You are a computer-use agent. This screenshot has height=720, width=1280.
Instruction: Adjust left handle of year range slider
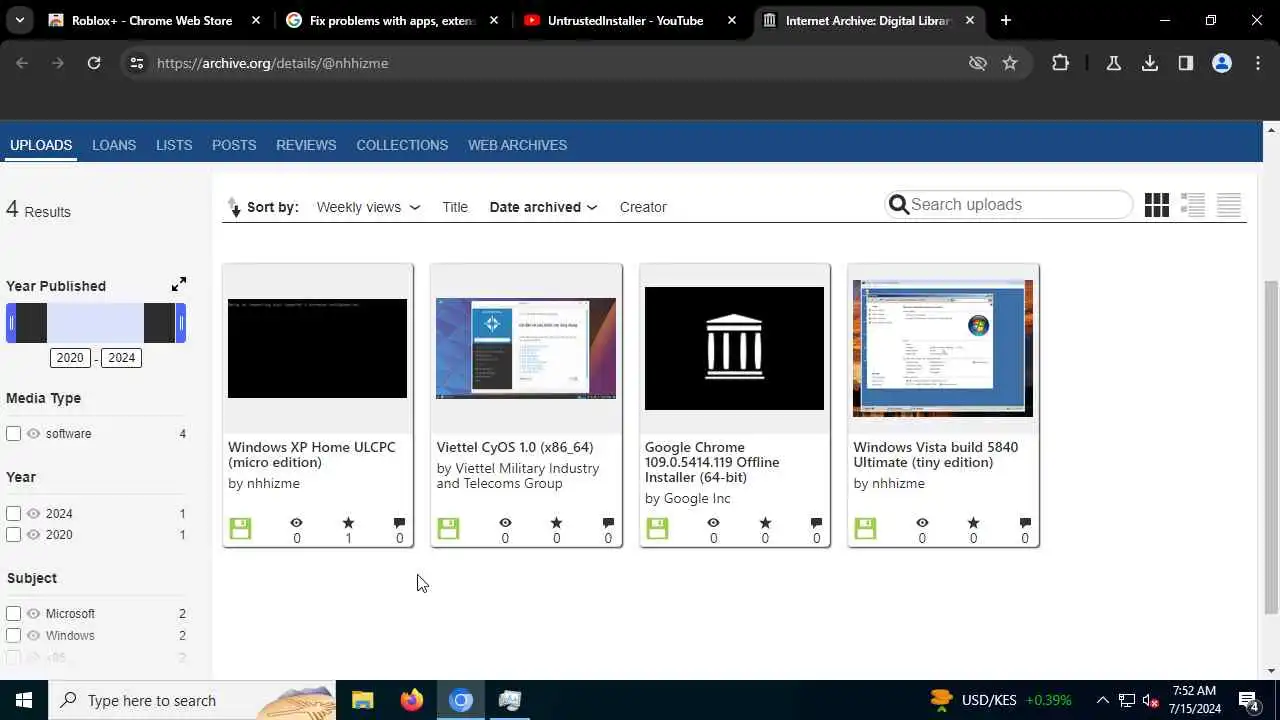pyautogui.click(x=11, y=323)
